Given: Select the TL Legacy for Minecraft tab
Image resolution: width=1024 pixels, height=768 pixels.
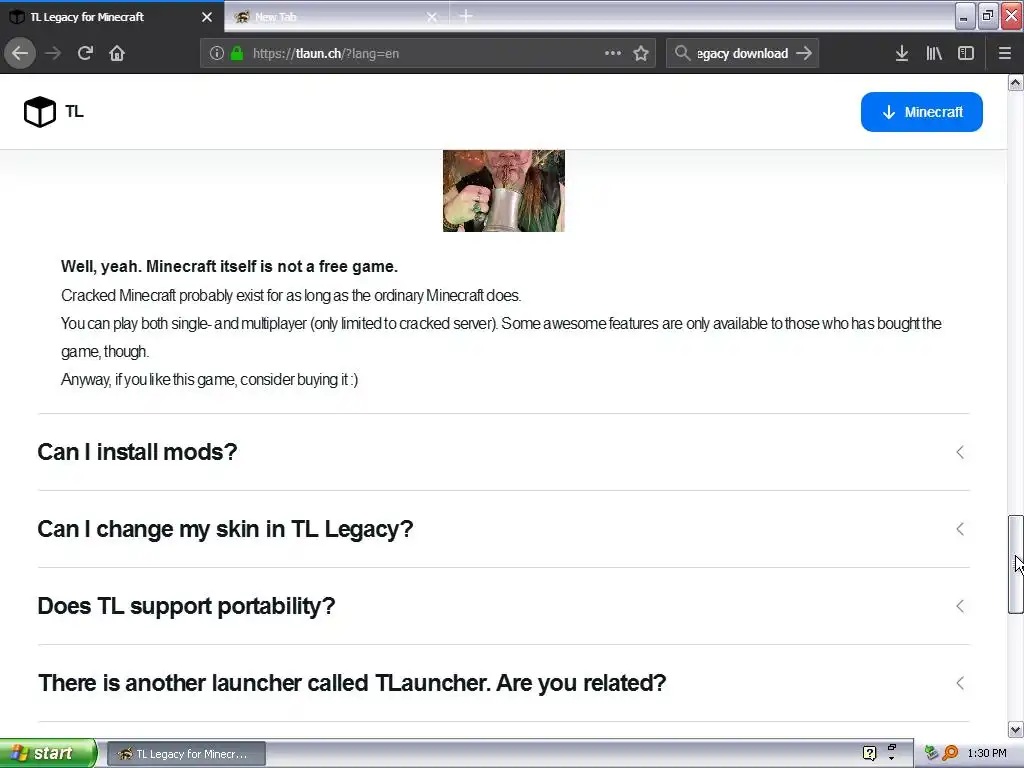Looking at the screenshot, I should tap(112, 17).
